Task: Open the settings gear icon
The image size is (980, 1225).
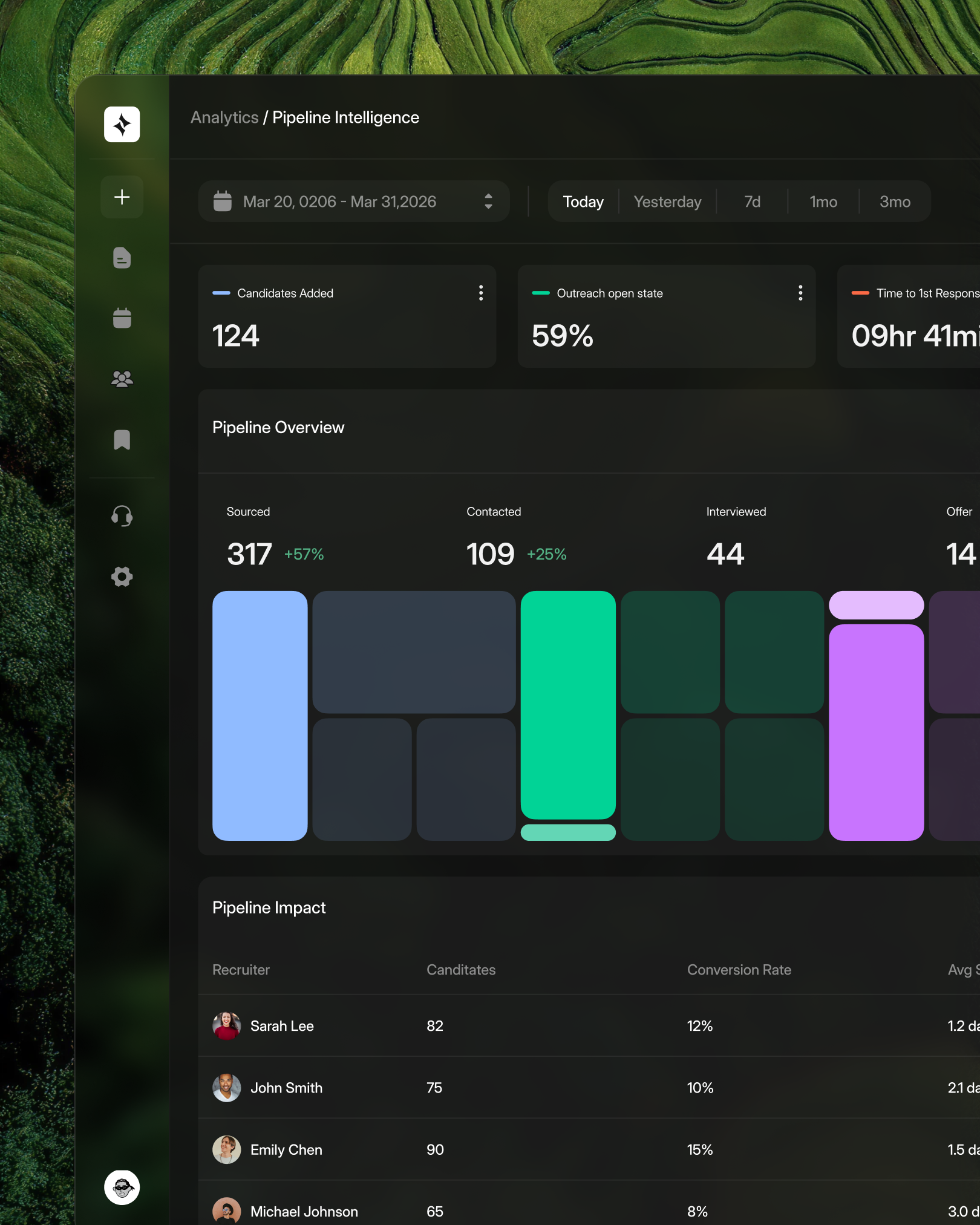Action: pyautogui.click(x=122, y=577)
